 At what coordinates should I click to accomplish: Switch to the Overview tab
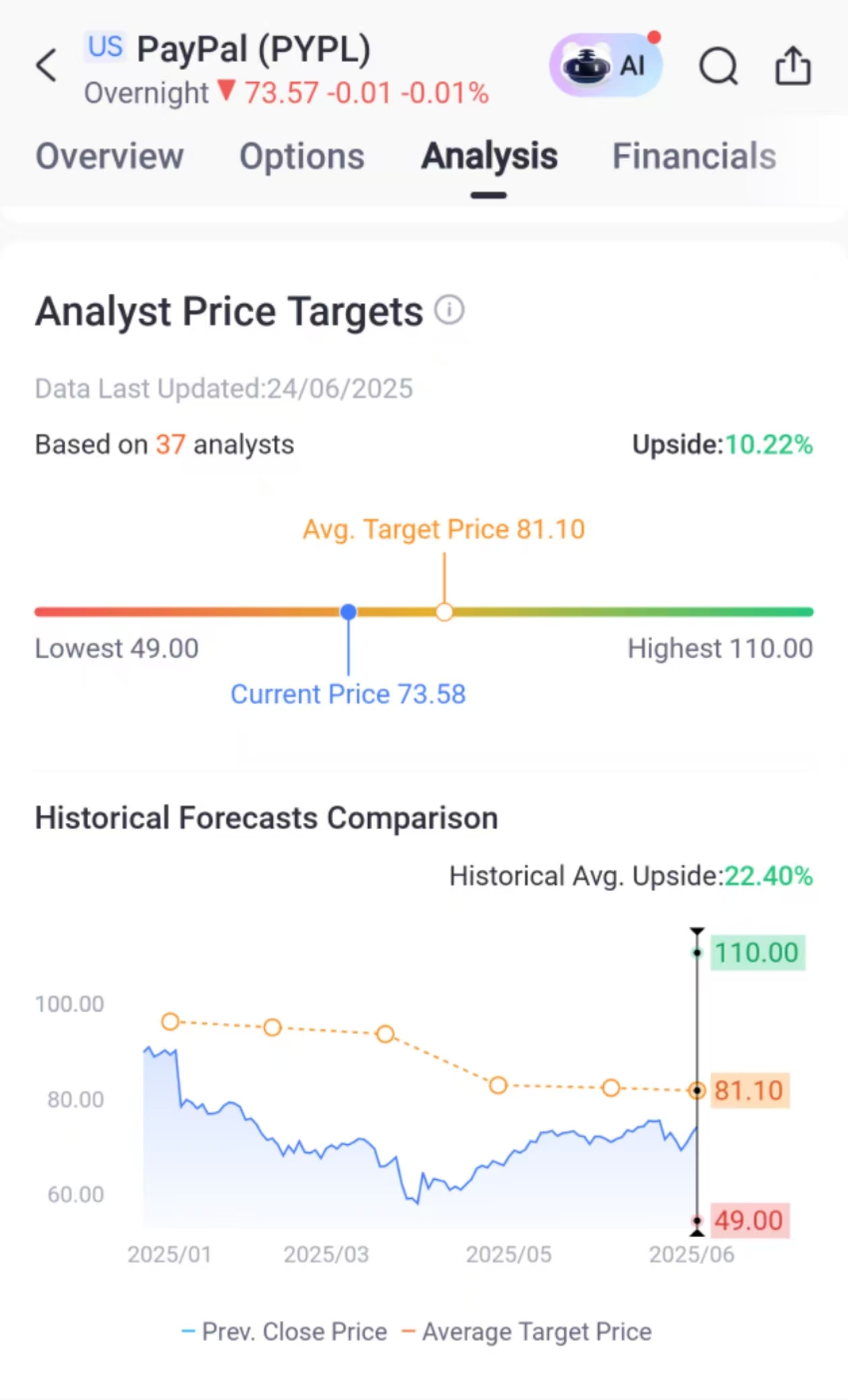coord(109,157)
